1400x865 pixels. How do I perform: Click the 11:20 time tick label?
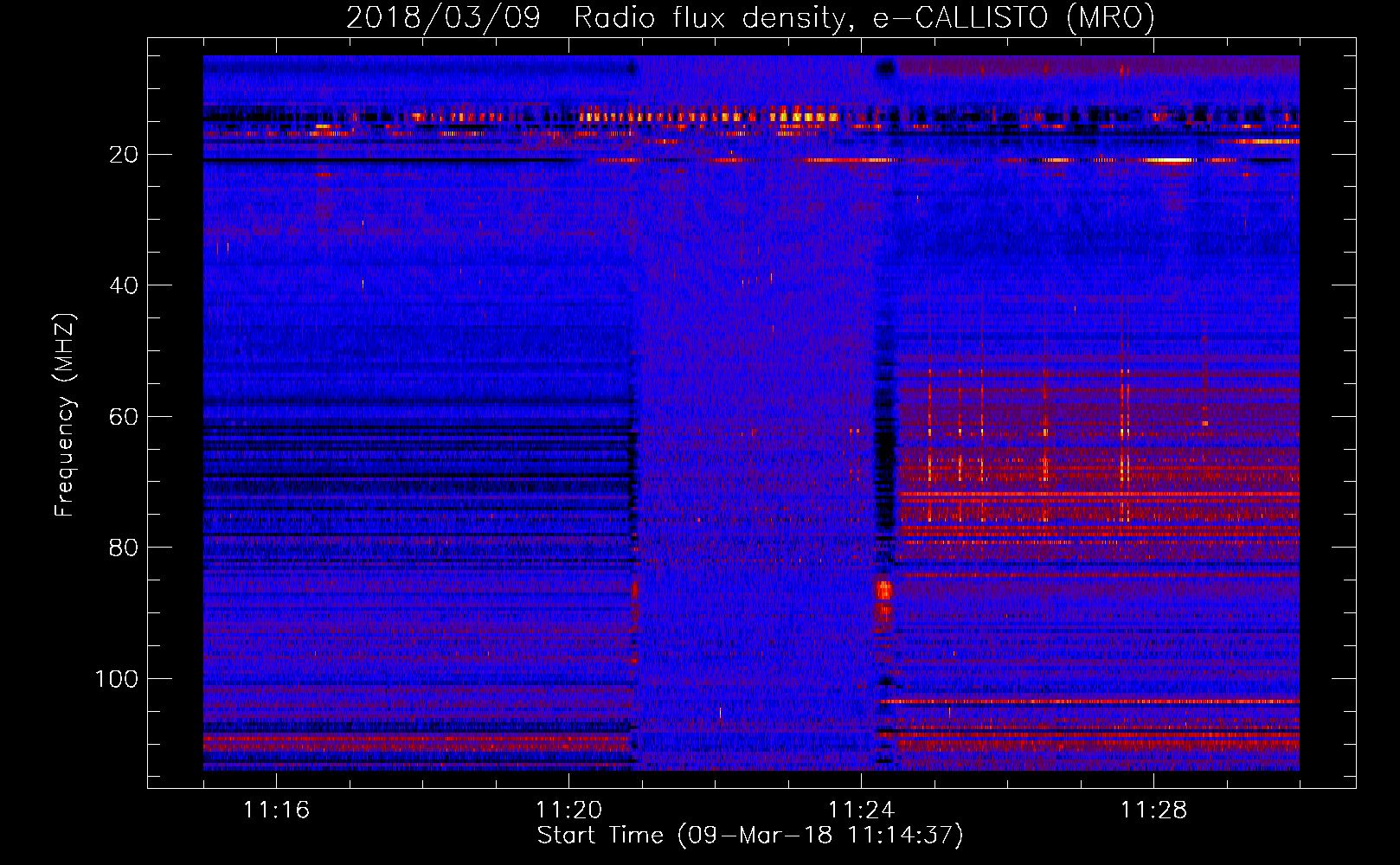568,810
